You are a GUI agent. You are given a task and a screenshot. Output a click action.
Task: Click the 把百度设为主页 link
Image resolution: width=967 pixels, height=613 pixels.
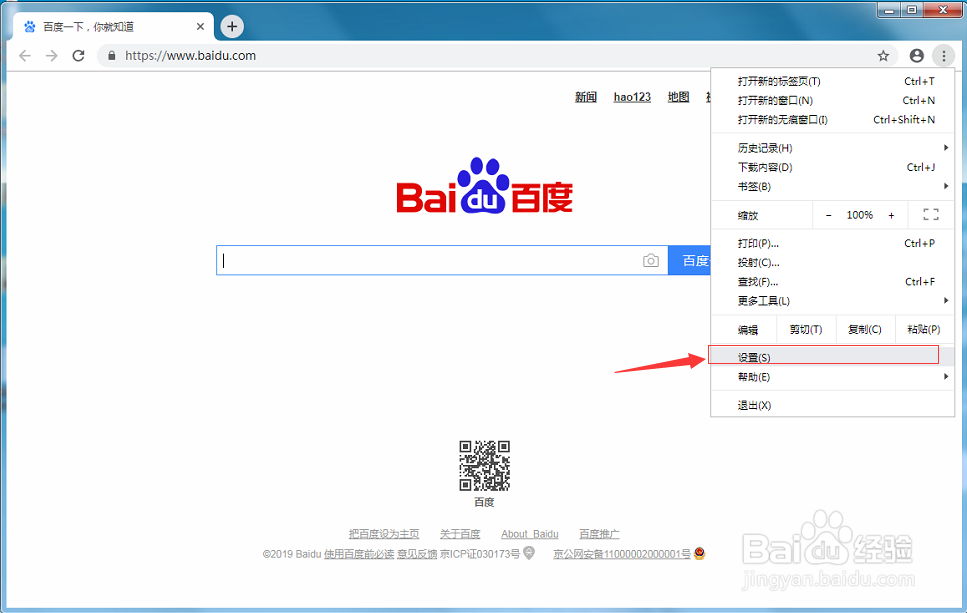tap(384, 534)
